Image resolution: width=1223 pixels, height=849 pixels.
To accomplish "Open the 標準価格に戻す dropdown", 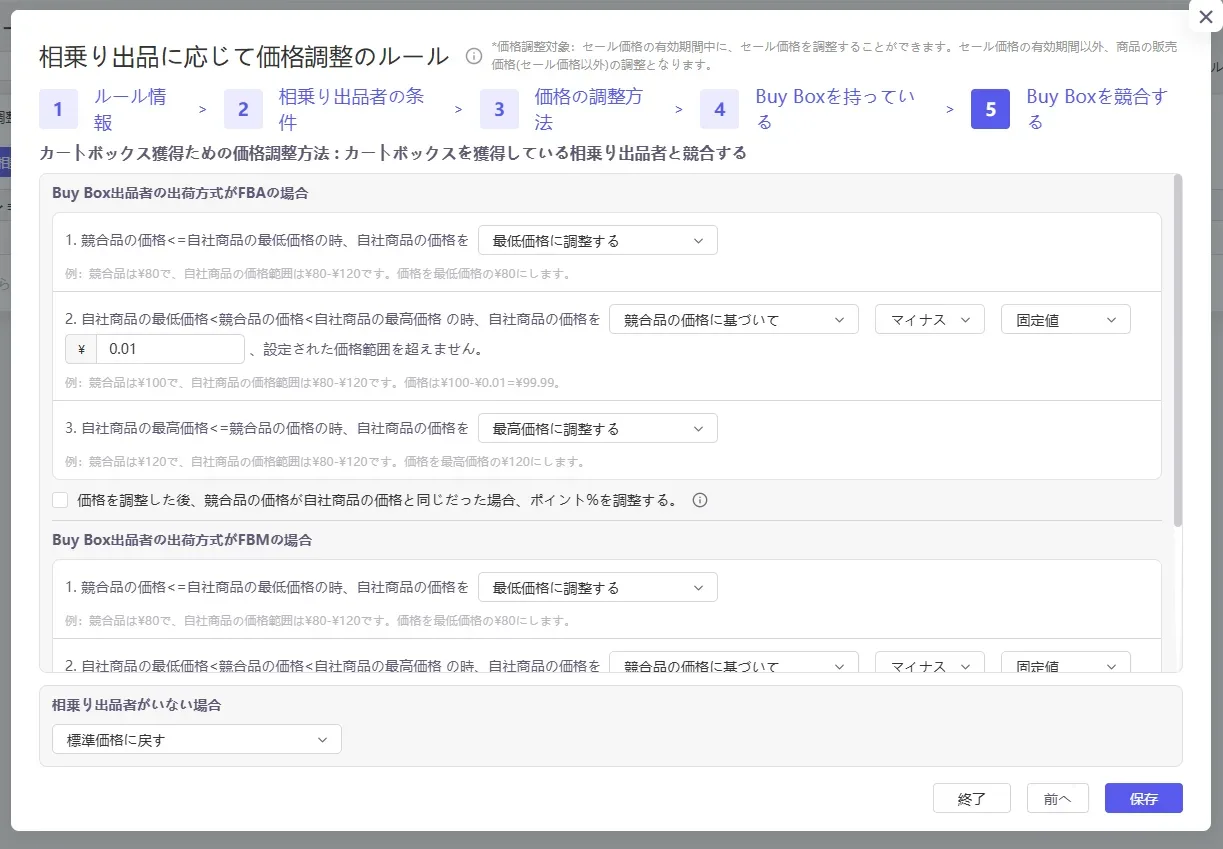I will click(197, 739).
